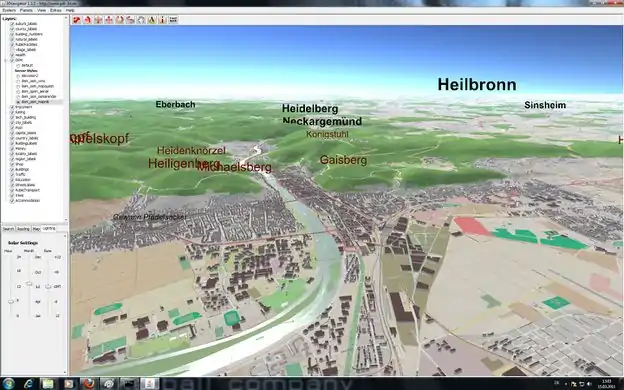Select the dem_osm_osmarender style radio button

pos(18,96)
